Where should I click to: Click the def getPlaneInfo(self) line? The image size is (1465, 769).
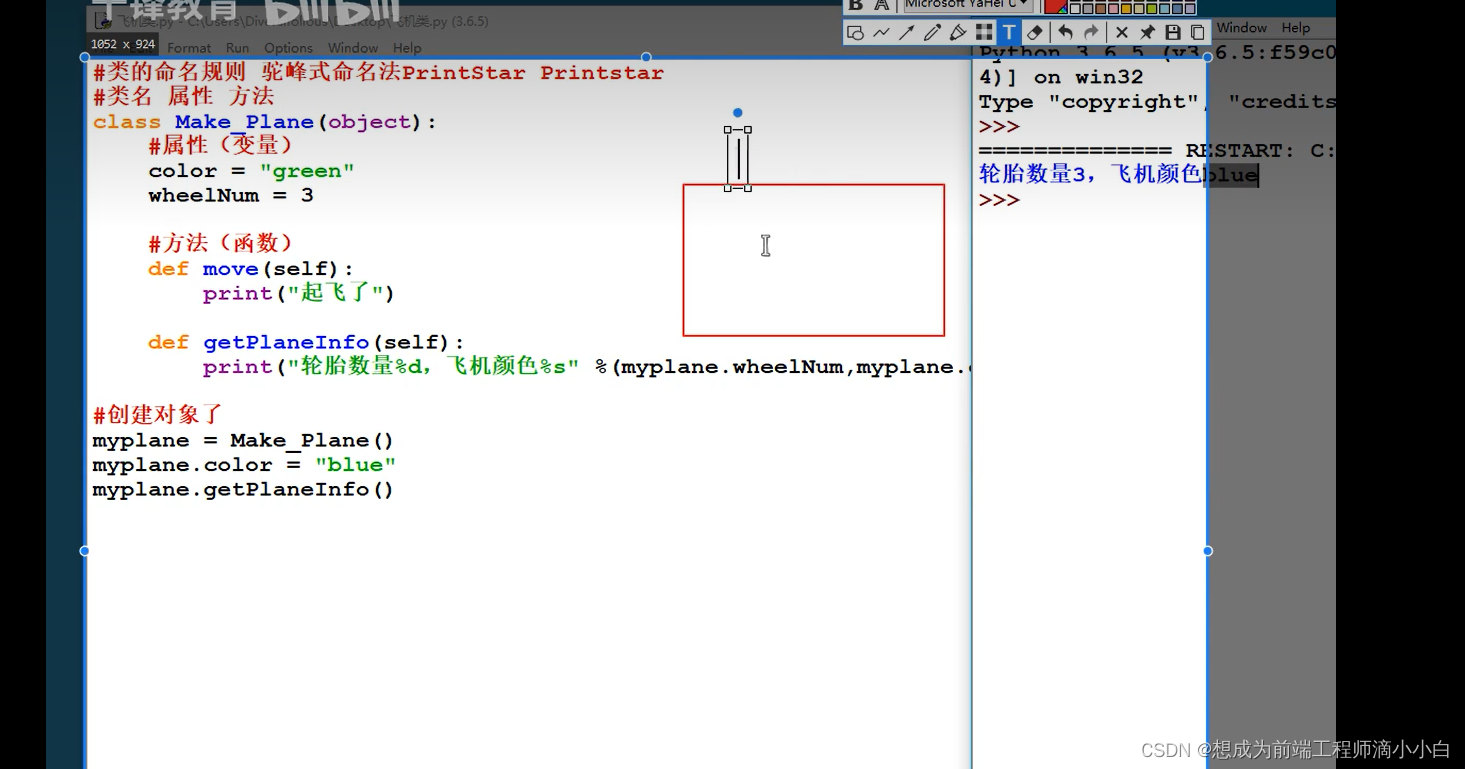tap(306, 342)
